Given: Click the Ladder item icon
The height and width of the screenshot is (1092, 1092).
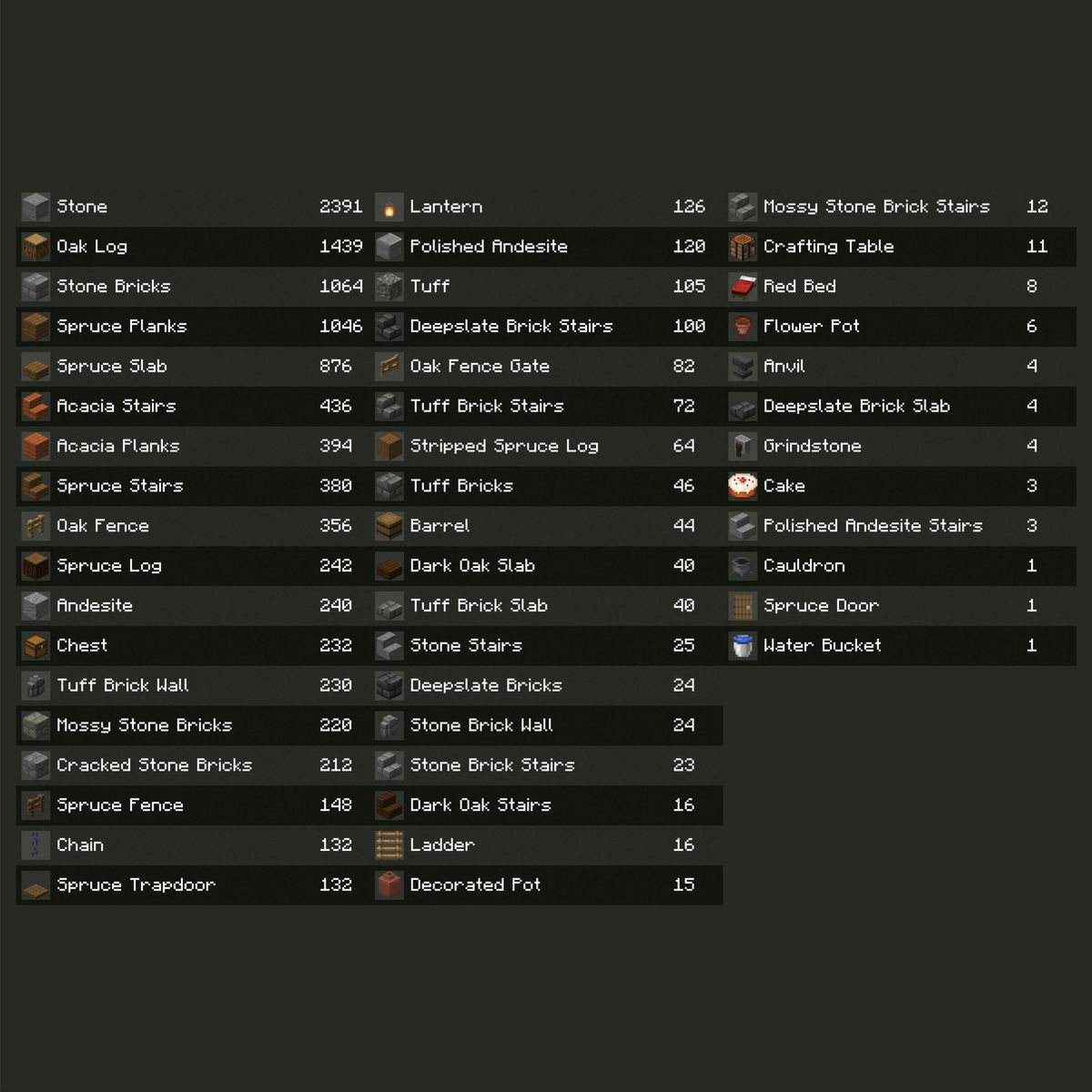Looking at the screenshot, I should [x=389, y=845].
